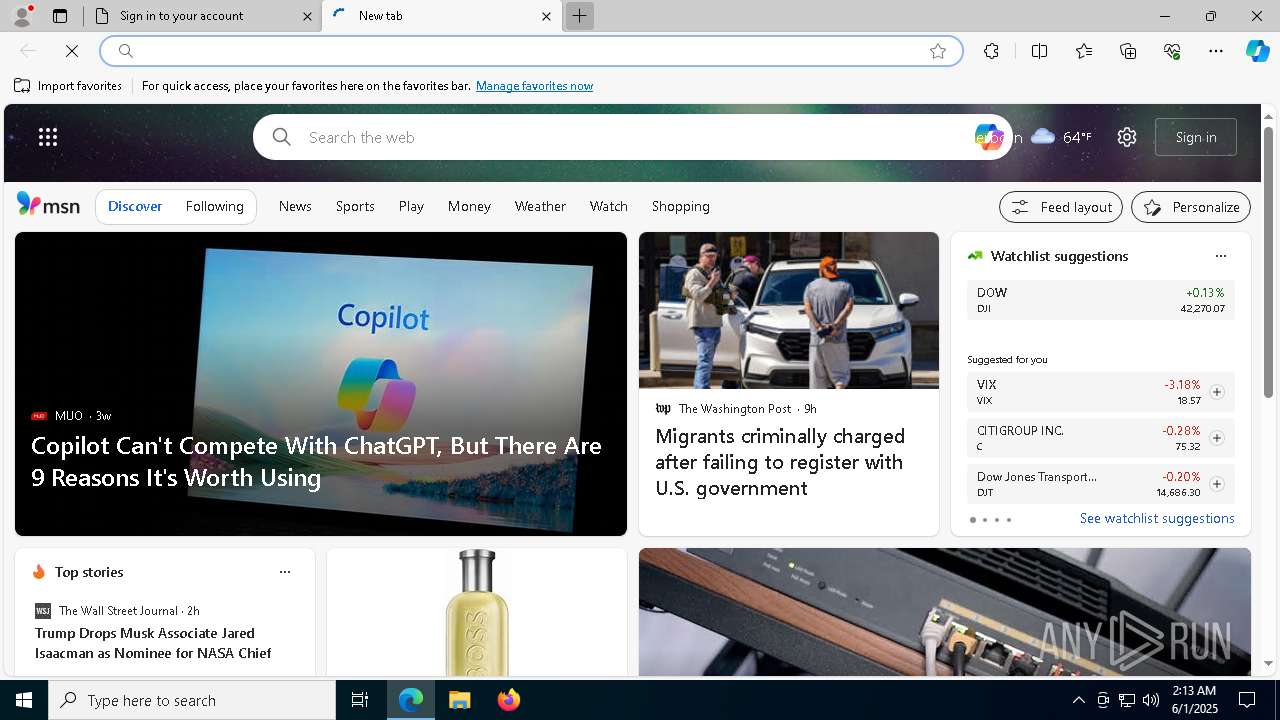This screenshot has width=1280, height=720.
Task: Open the tab actions menu icon
Action: (60, 16)
